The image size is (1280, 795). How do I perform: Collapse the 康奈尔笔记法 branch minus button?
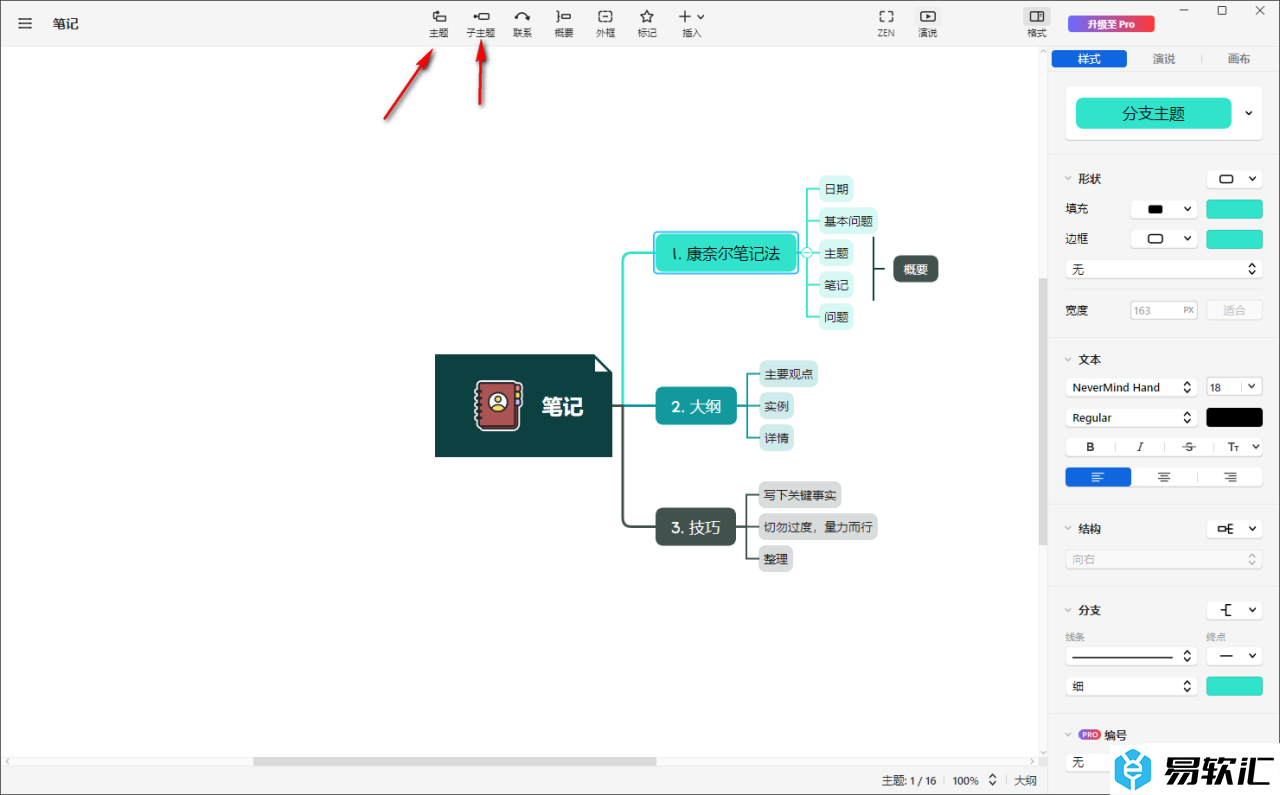[807, 253]
